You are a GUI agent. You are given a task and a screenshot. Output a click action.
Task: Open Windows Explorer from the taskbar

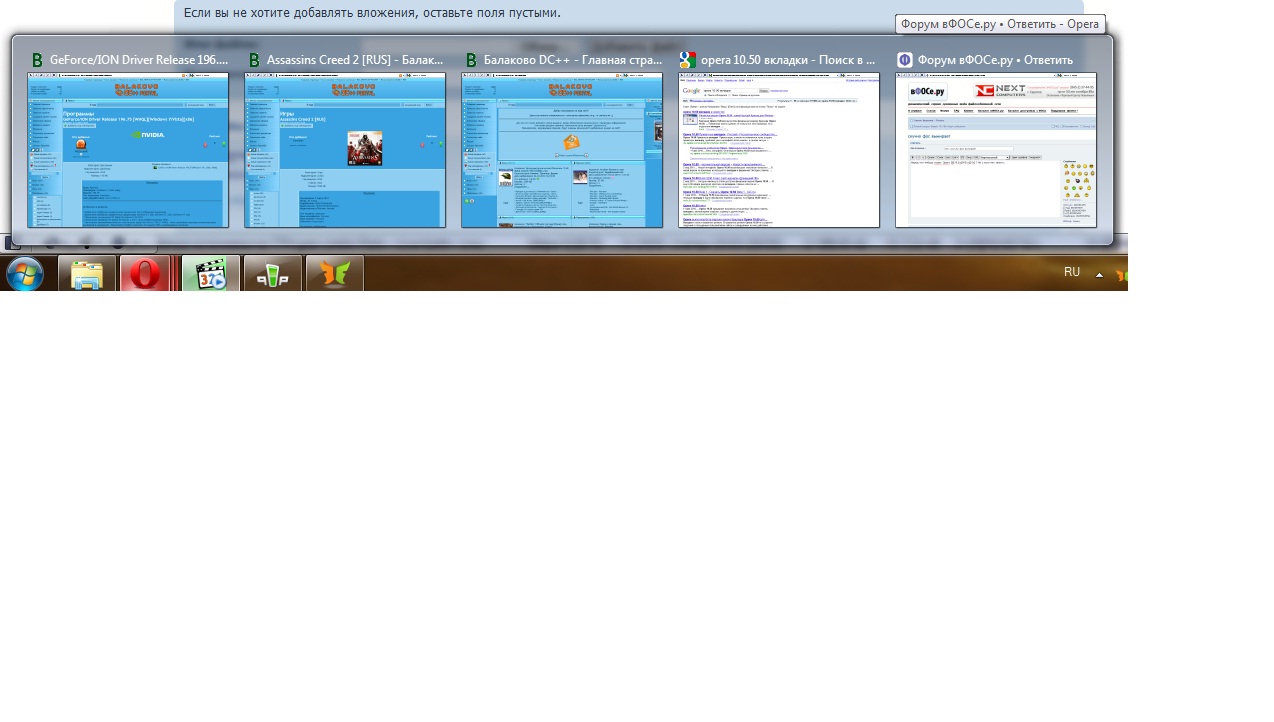87,274
